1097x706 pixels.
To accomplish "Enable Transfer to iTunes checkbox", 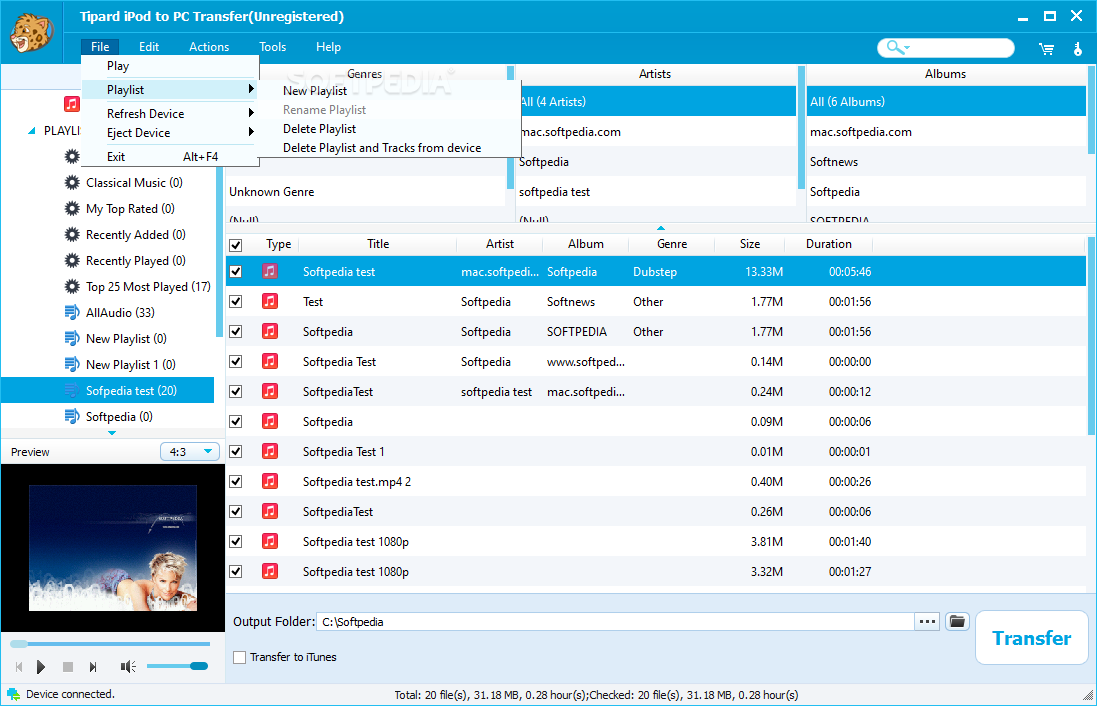I will coord(240,657).
